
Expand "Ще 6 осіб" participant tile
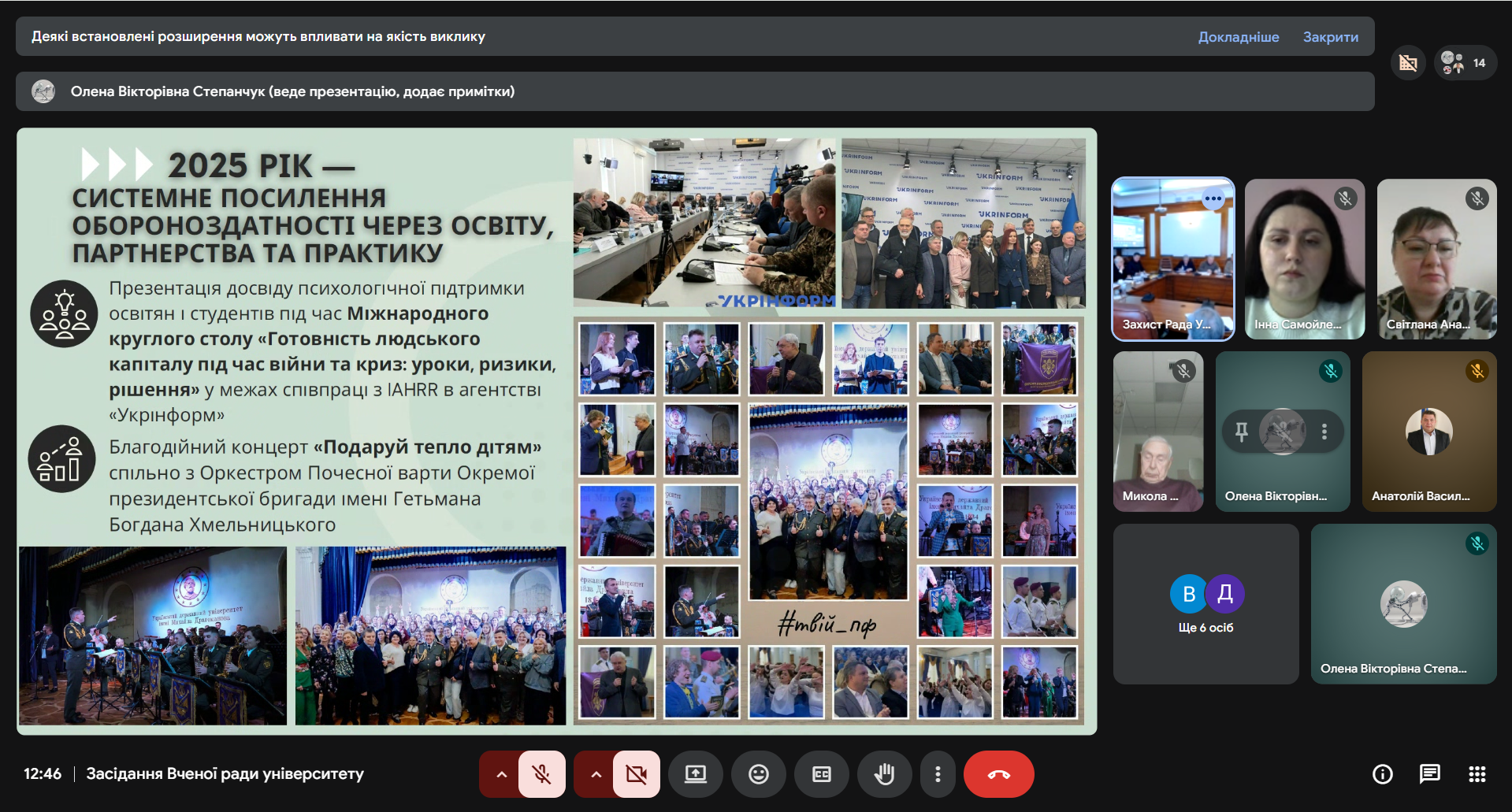(x=1206, y=603)
